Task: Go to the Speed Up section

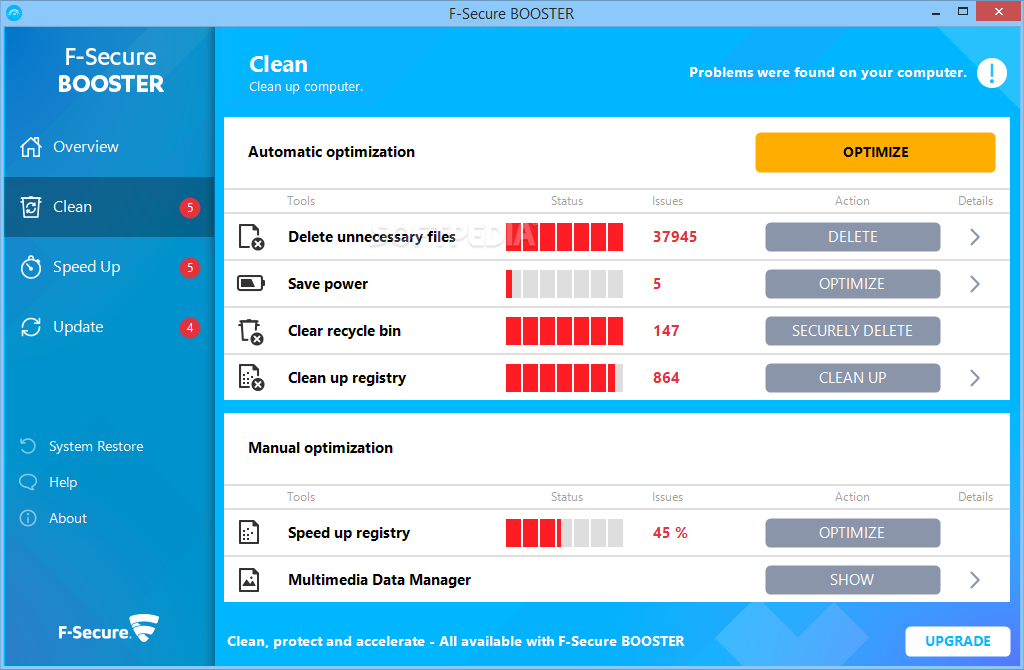Action: coord(109,267)
